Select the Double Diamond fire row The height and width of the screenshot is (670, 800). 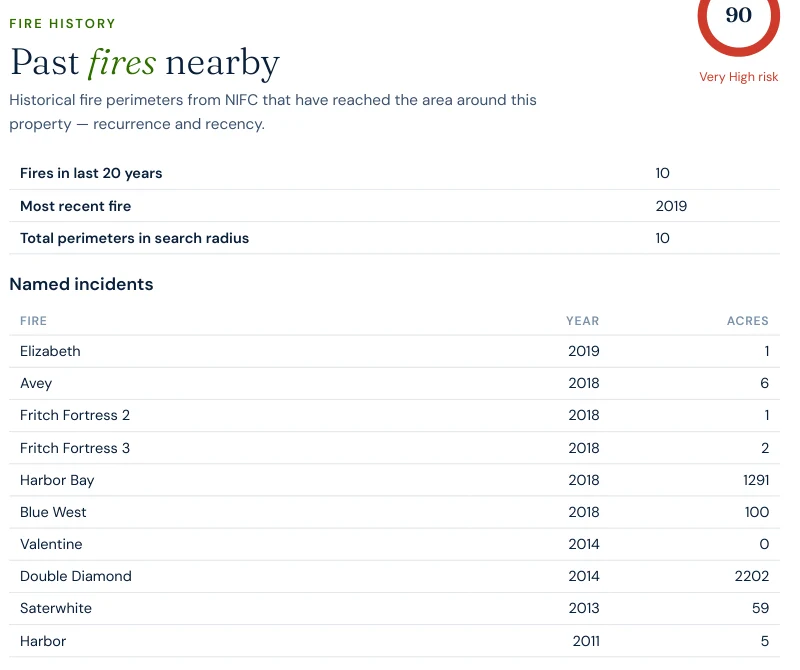coord(394,577)
